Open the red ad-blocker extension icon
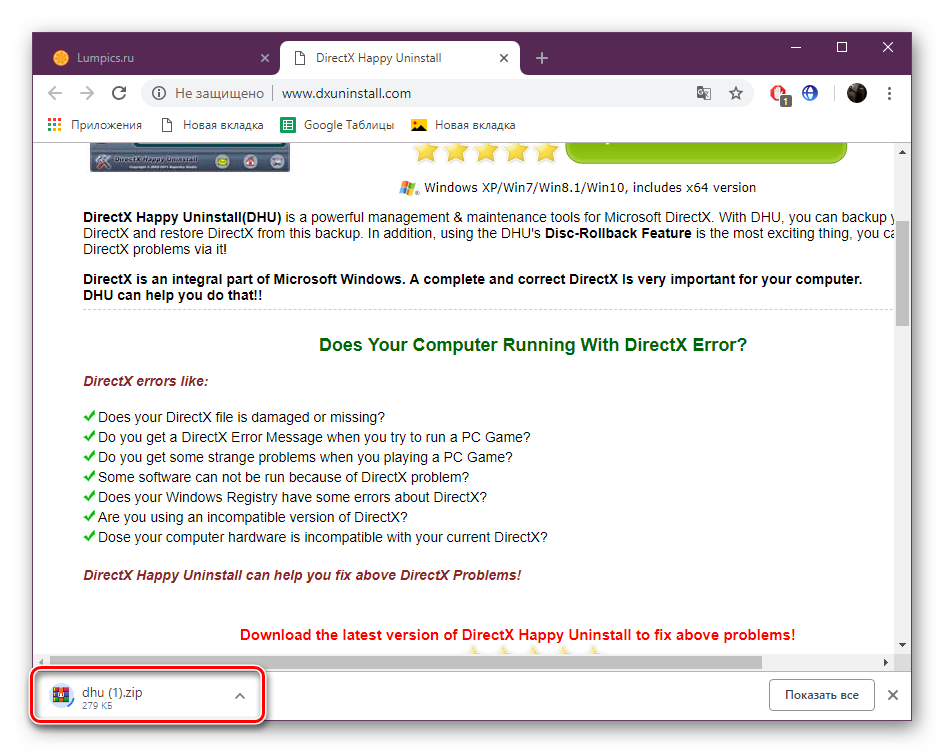 778,93
